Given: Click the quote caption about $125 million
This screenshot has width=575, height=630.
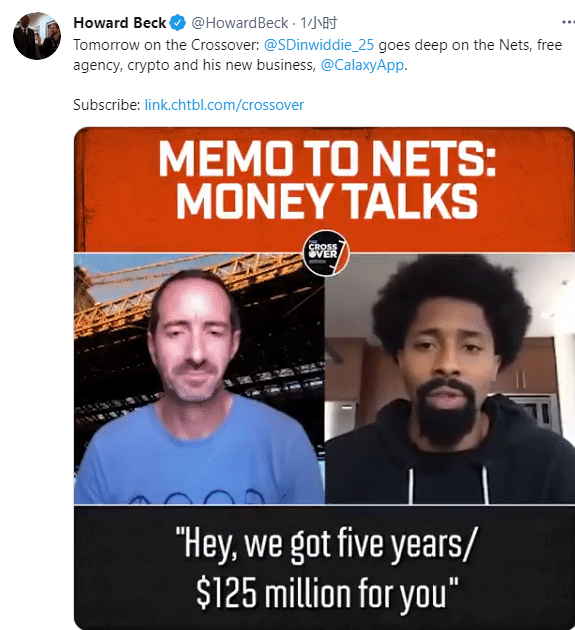Looking at the screenshot, I should pos(326,568).
